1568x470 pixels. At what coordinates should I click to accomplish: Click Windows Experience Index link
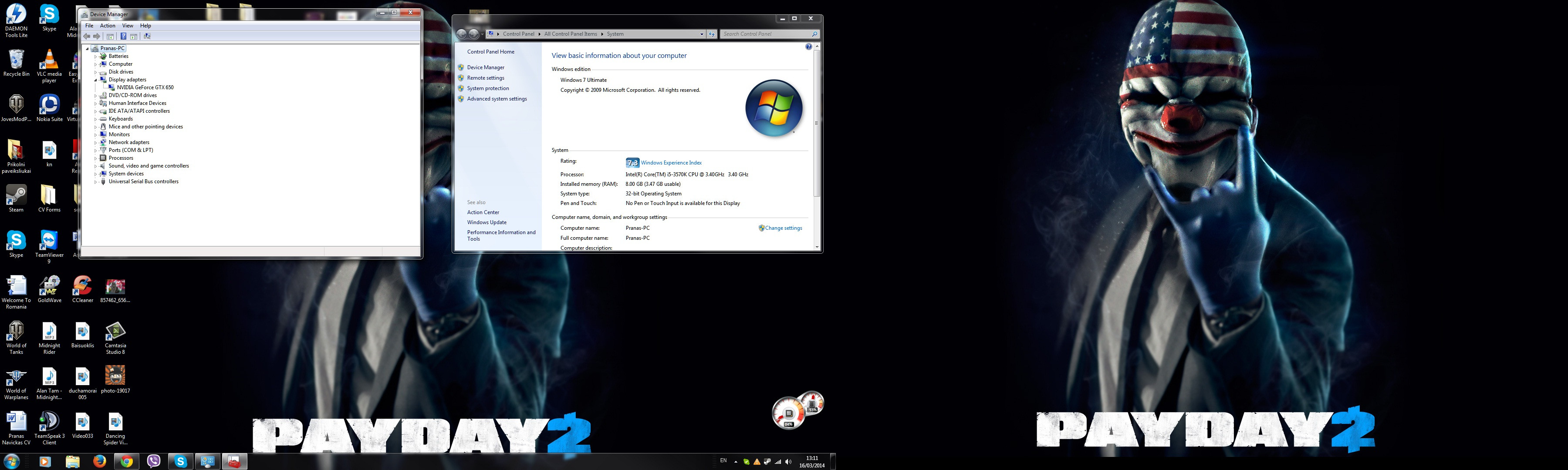point(671,163)
